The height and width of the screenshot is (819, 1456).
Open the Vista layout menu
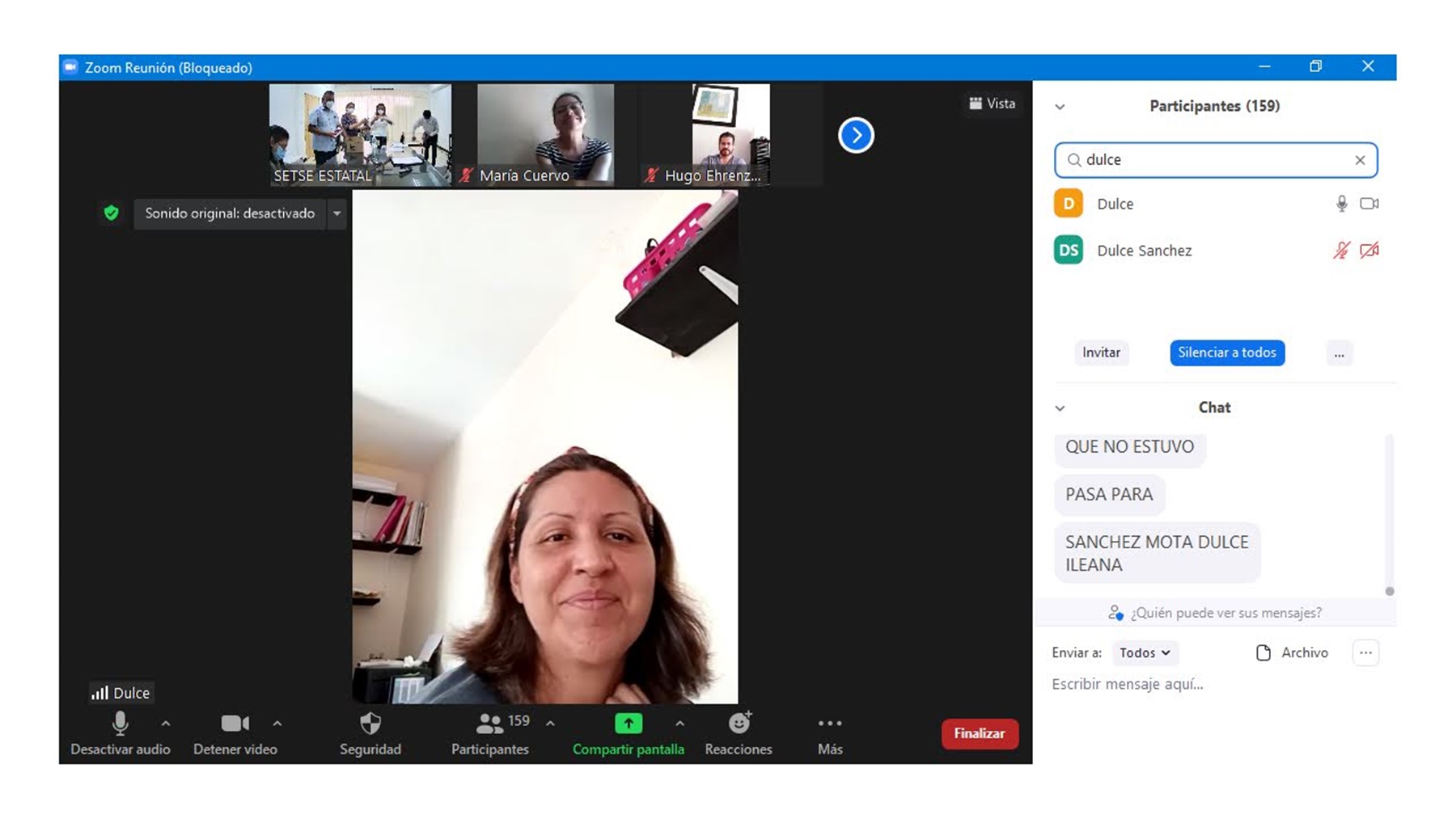993,103
